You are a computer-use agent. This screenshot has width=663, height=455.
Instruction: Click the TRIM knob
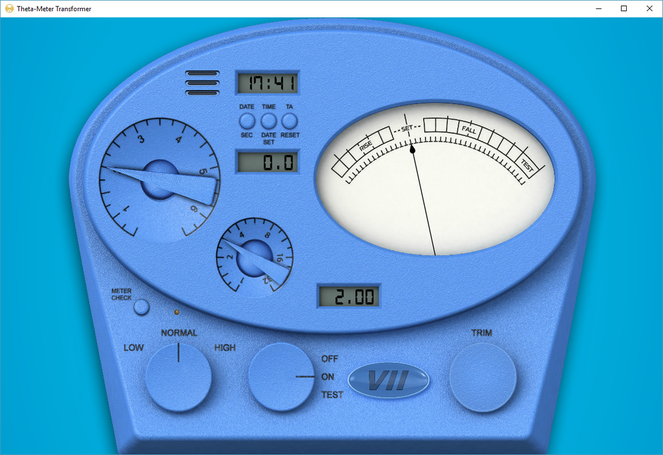pos(483,378)
